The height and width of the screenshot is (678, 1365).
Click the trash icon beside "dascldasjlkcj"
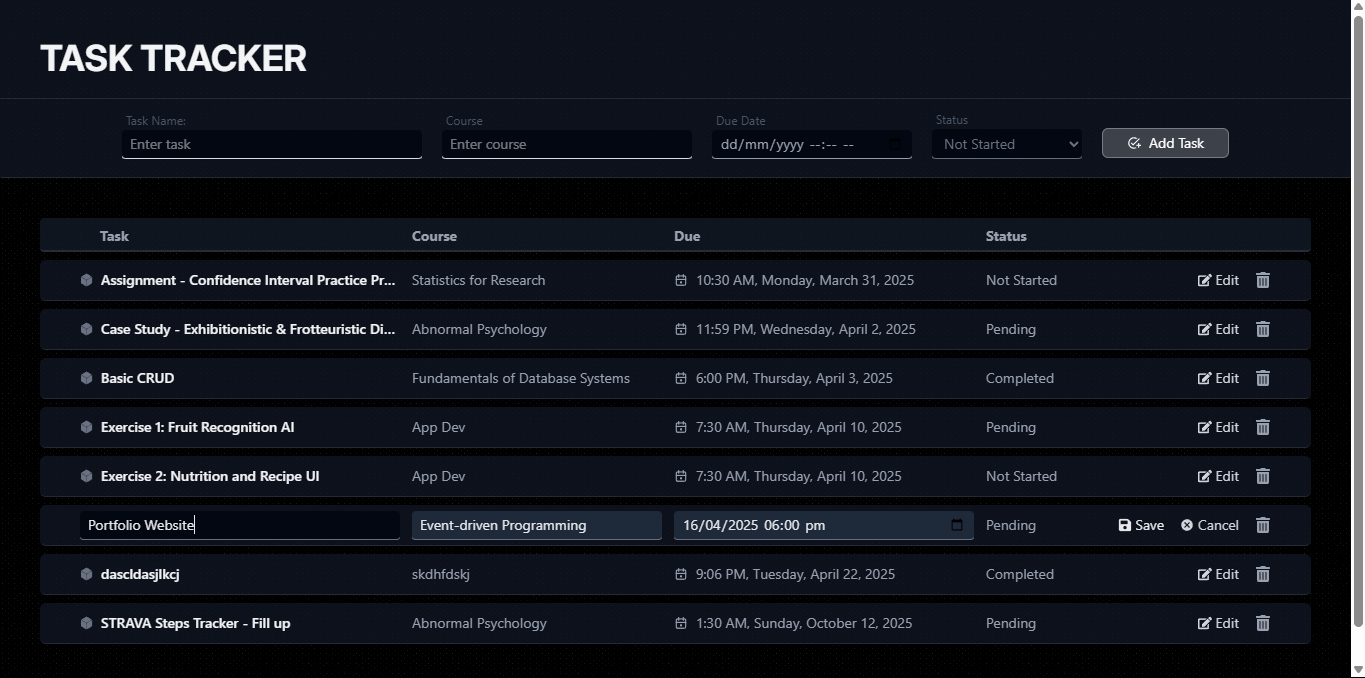coord(1262,574)
